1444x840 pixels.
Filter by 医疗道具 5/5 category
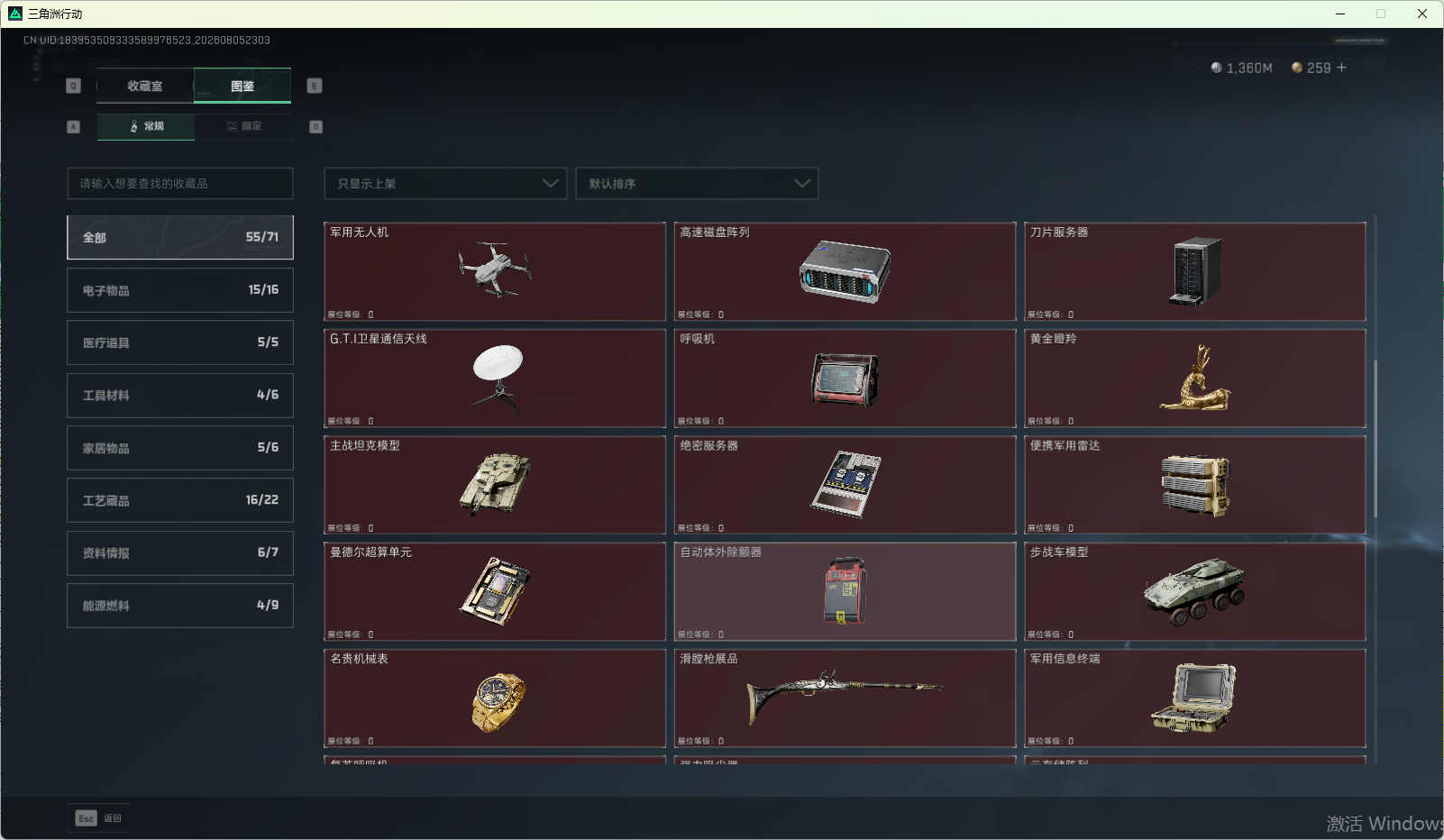180,342
